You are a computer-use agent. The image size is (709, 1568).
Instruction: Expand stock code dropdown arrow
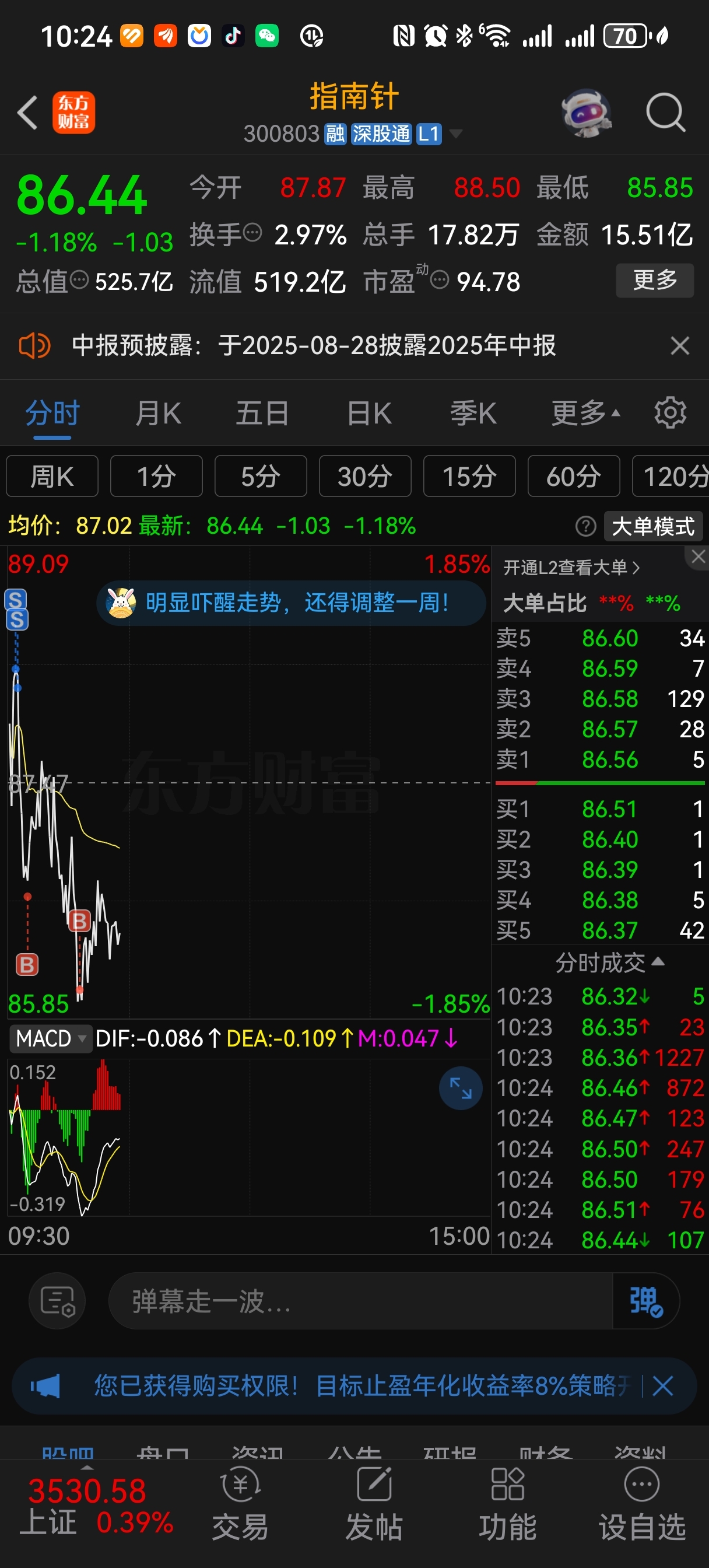455,134
